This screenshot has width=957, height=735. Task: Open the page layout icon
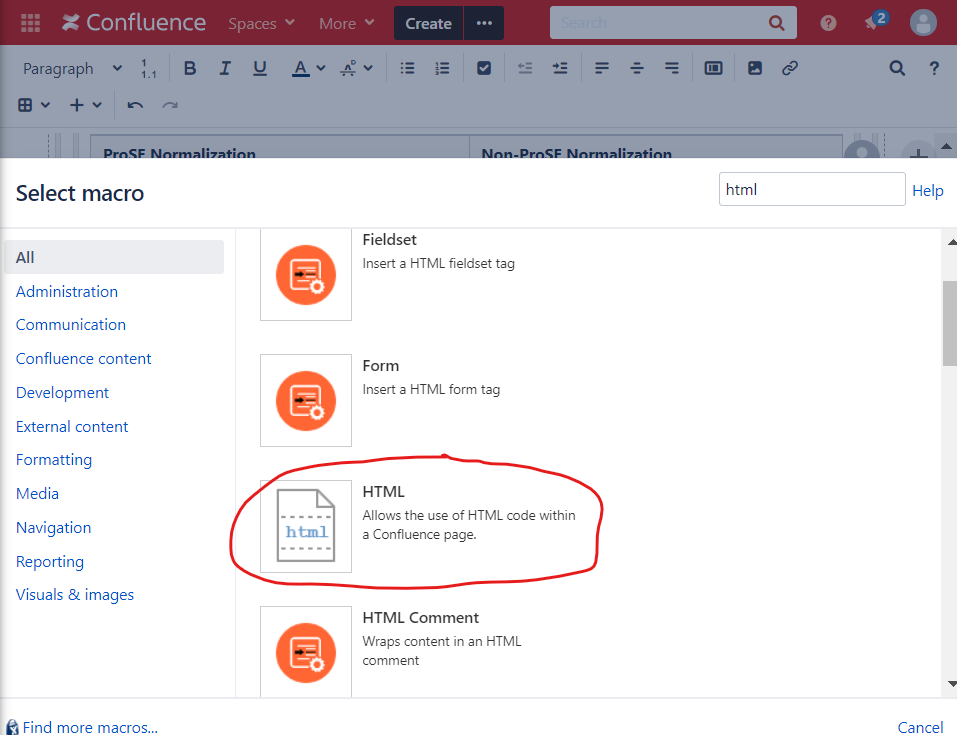pyautogui.click(x=713, y=68)
